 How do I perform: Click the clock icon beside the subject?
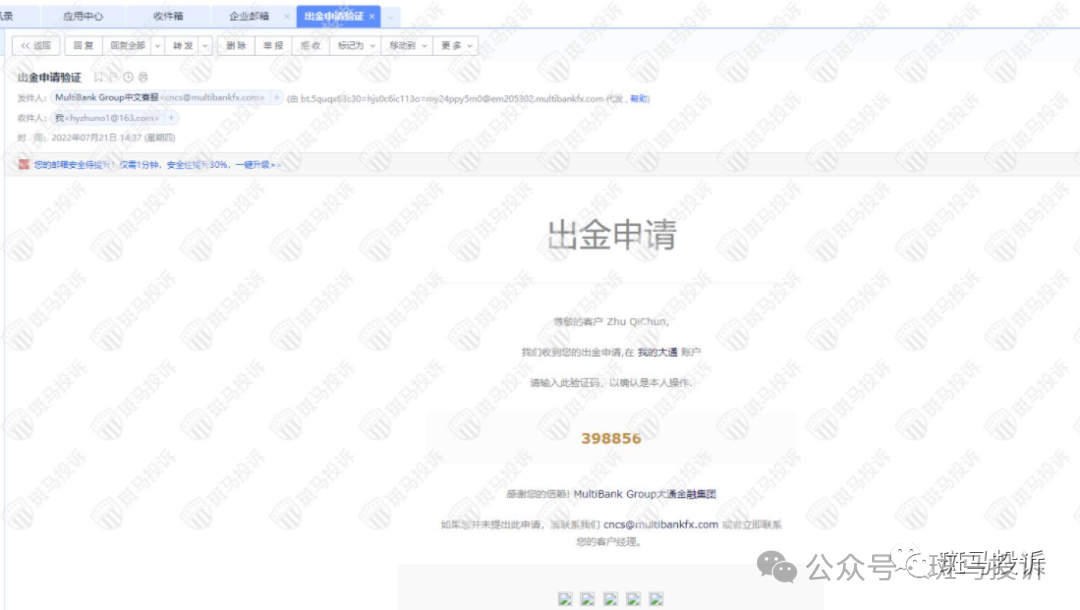128,77
